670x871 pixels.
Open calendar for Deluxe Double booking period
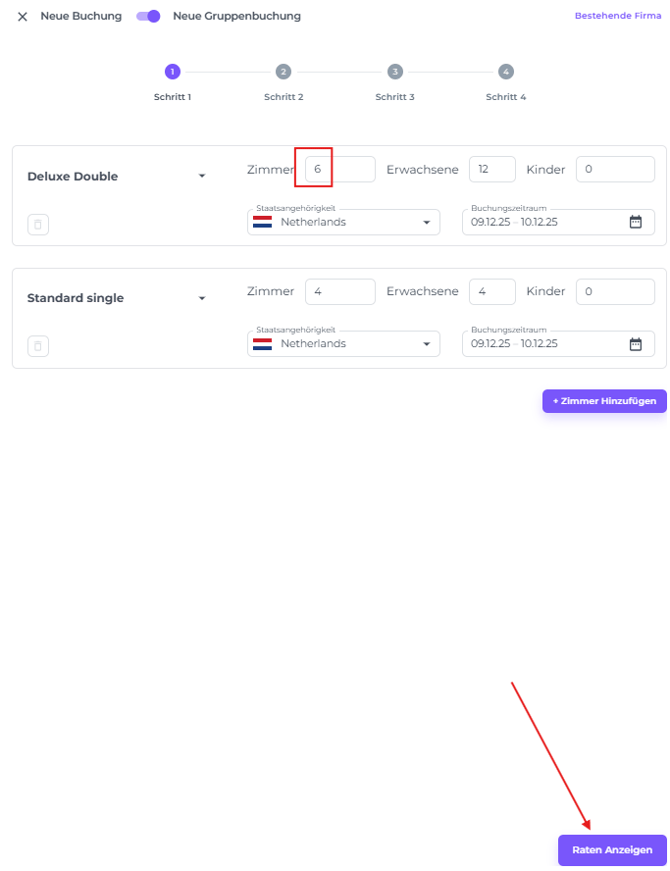pos(635,222)
